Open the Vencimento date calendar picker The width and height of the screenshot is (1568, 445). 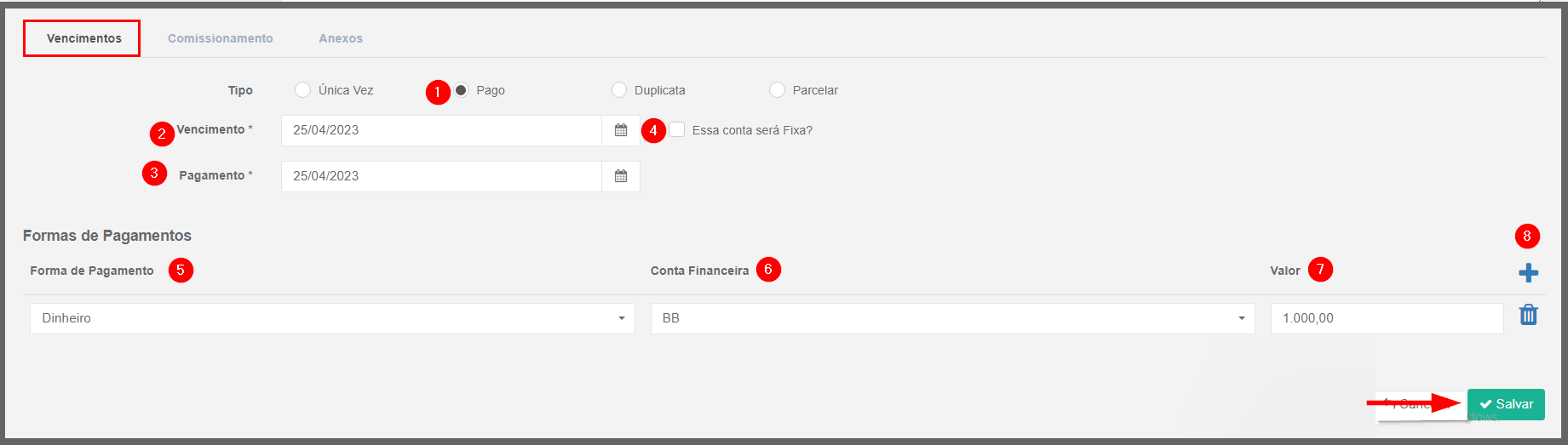[621, 130]
